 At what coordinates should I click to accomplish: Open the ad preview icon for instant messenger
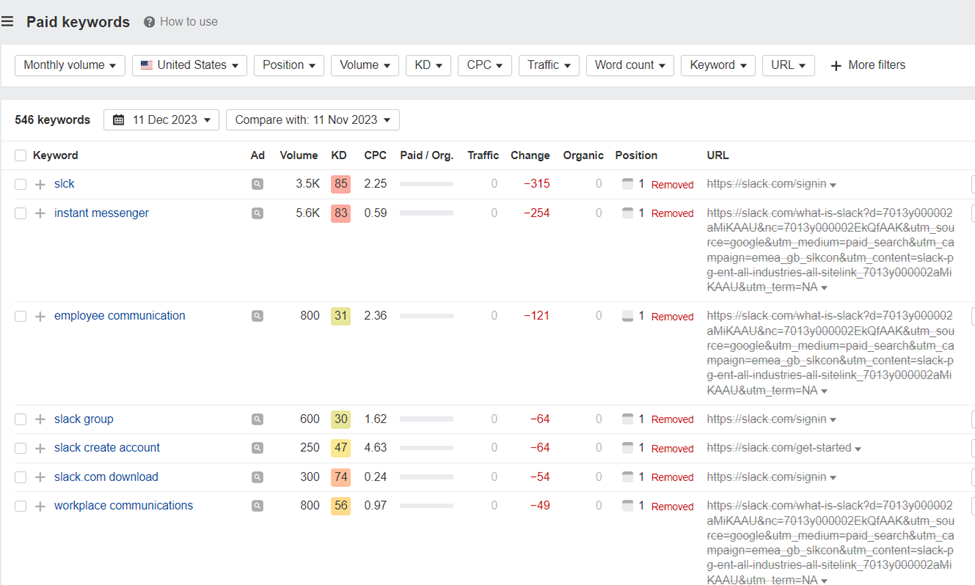[x=257, y=213]
